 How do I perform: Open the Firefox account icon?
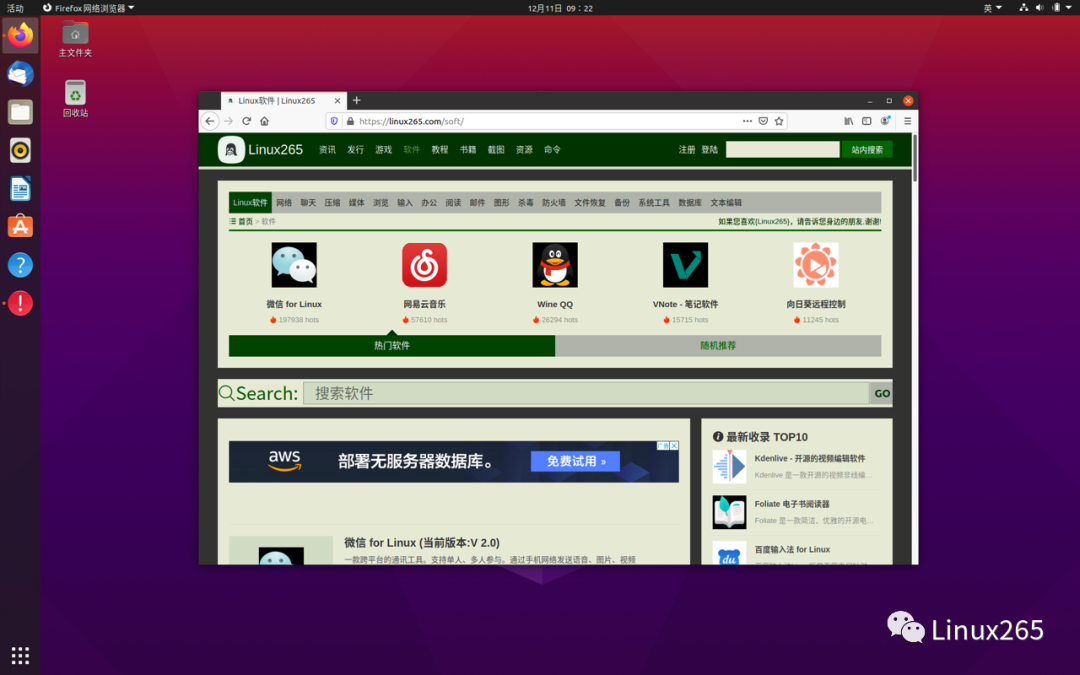click(x=885, y=121)
